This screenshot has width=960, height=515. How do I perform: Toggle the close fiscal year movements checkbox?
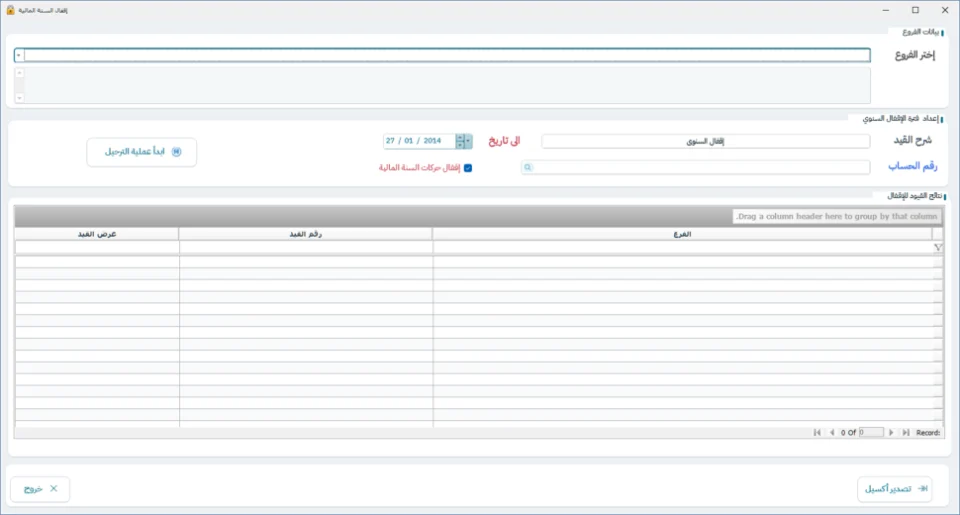tap(468, 168)
